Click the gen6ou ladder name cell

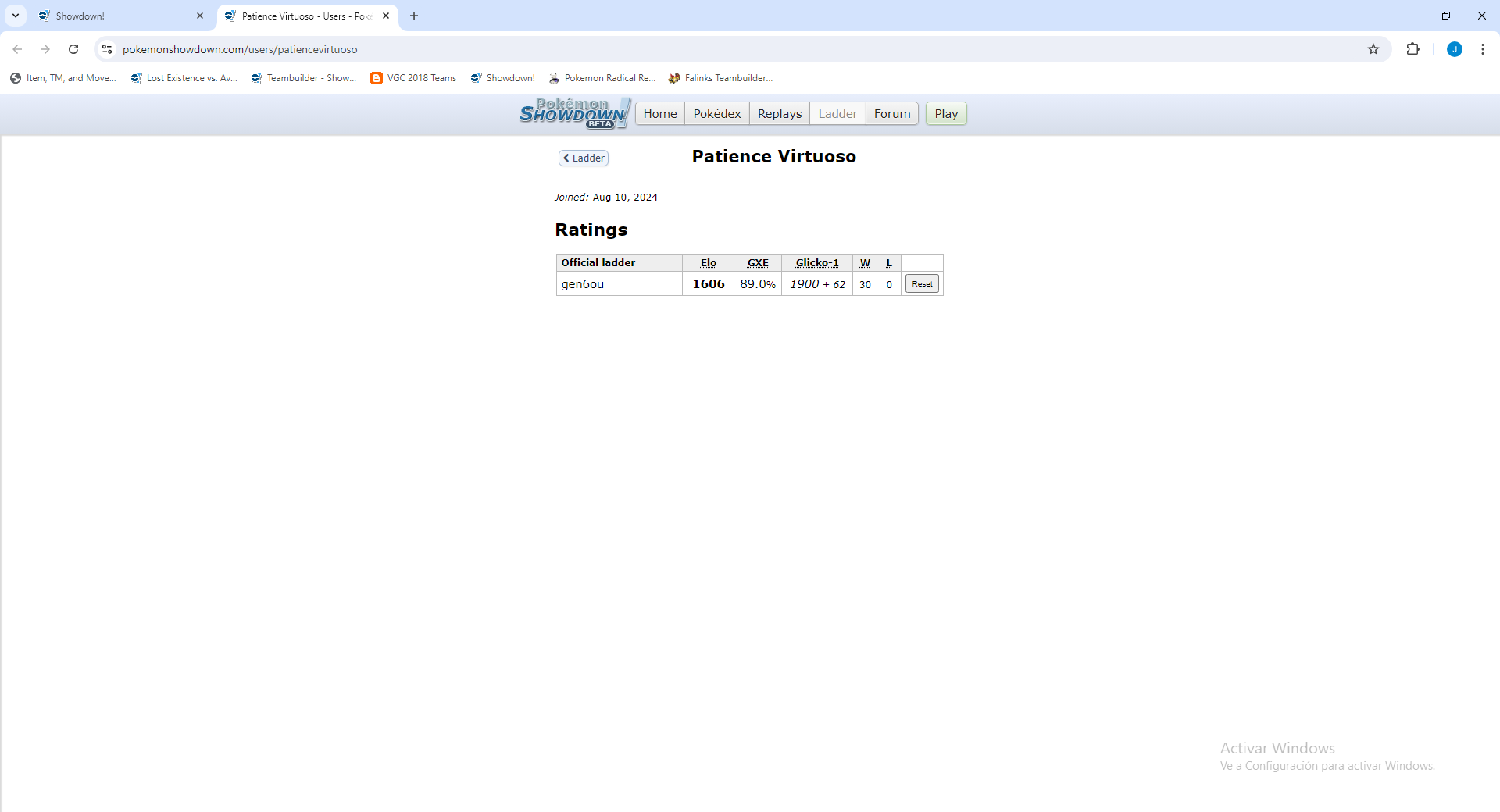pyautogui.click(x=620, y=284)
